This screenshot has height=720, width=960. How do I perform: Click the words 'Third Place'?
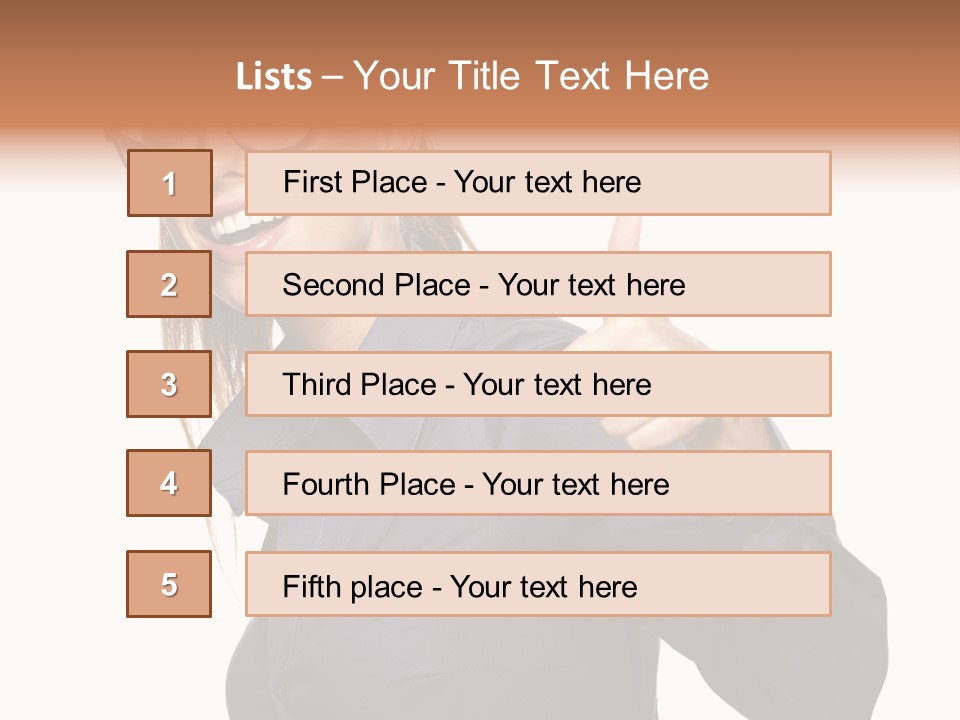[359, 384]
